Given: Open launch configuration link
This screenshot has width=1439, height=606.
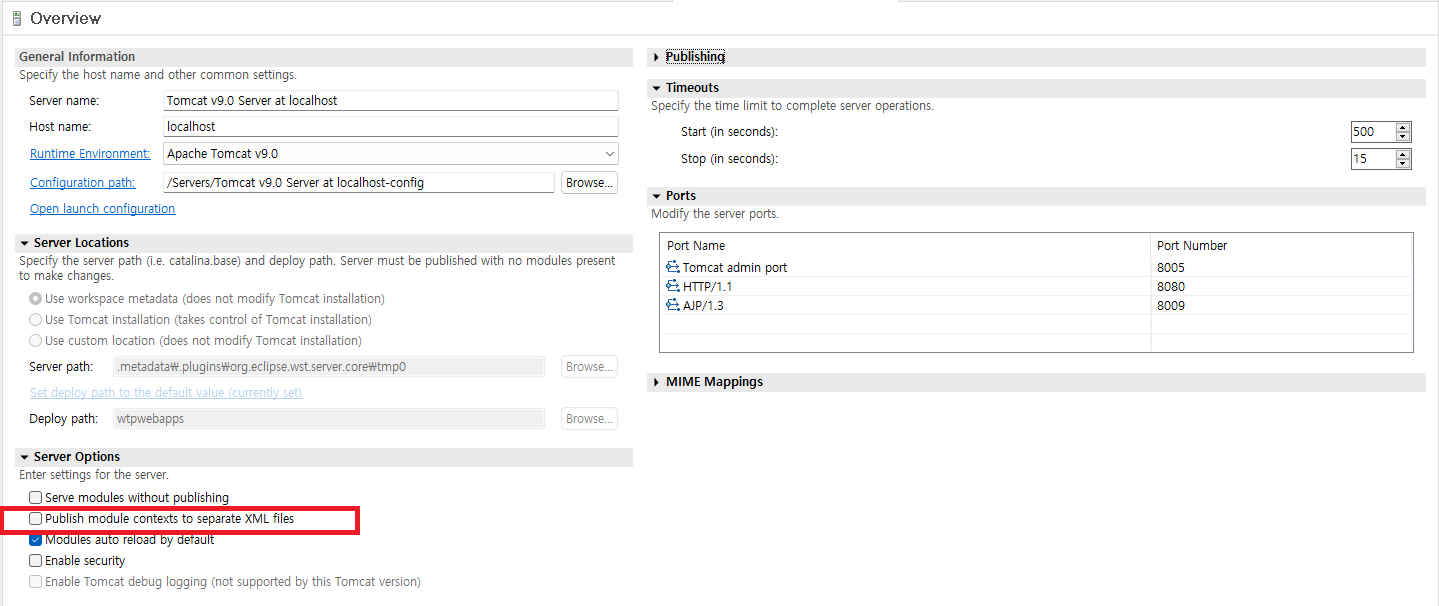Looking at the screenshot, I should click(x=102, y=209).
